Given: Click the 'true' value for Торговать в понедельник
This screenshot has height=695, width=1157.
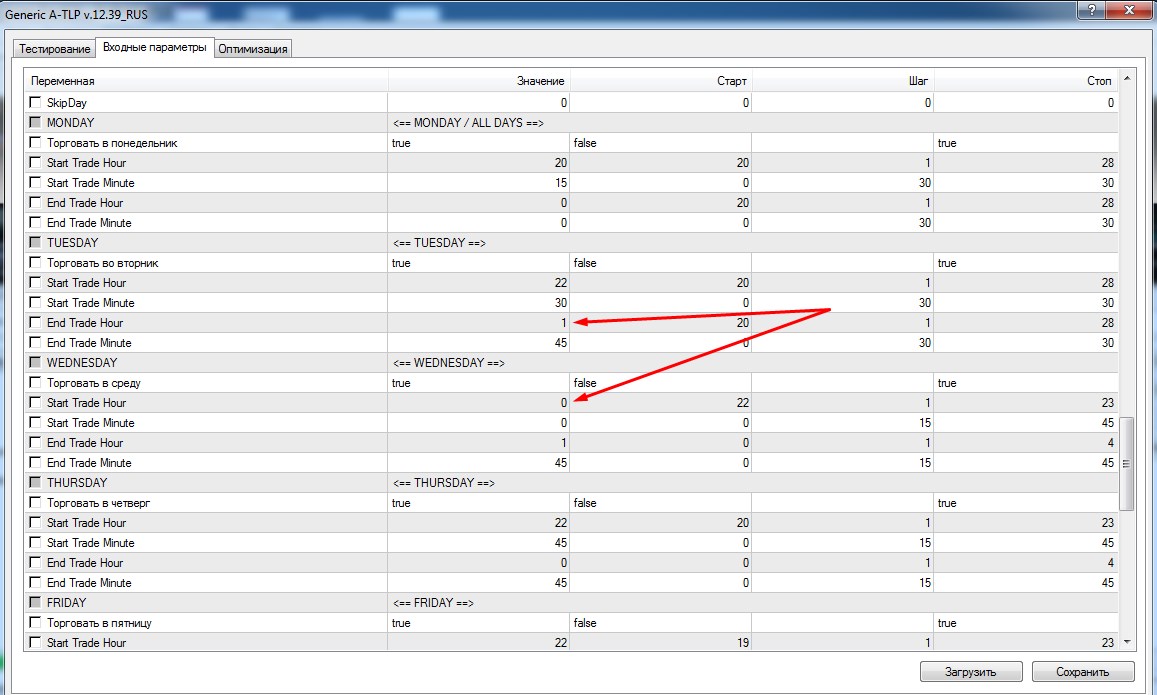Looking at the screenshot, I should tap(479, 142).
